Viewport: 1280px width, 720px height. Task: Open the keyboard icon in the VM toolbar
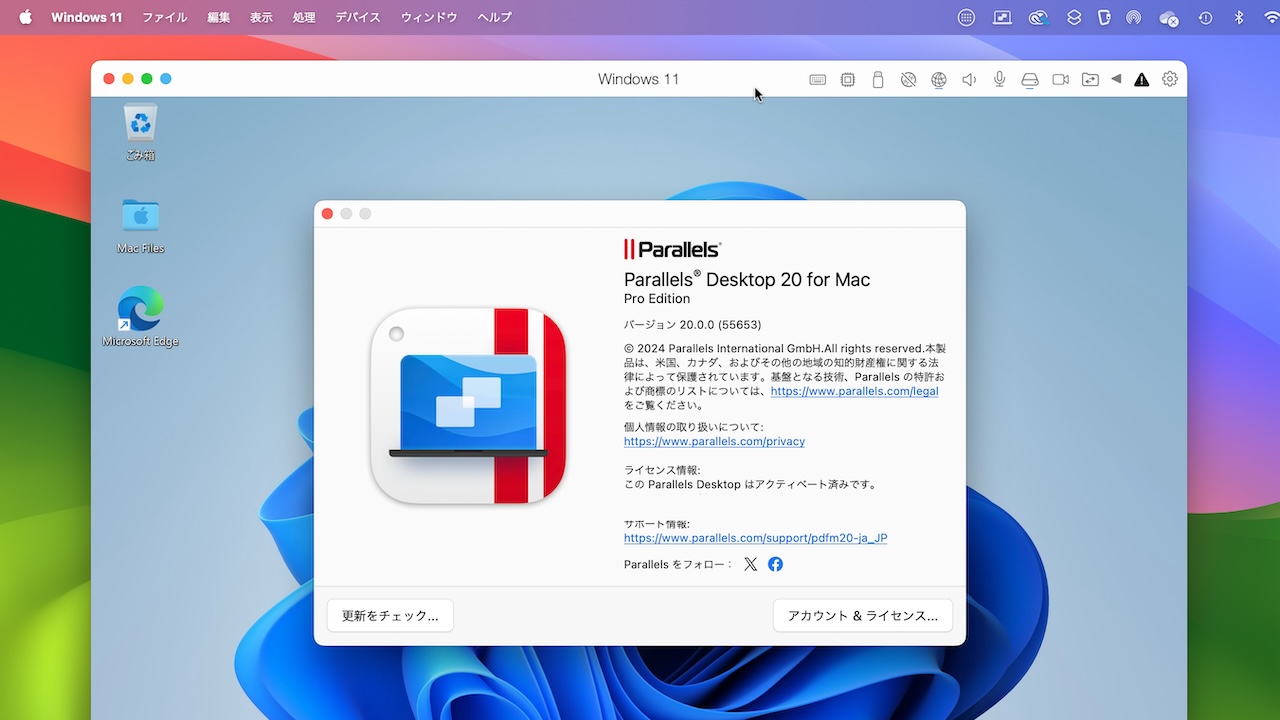pyautogui.click(x=817, y=80)
